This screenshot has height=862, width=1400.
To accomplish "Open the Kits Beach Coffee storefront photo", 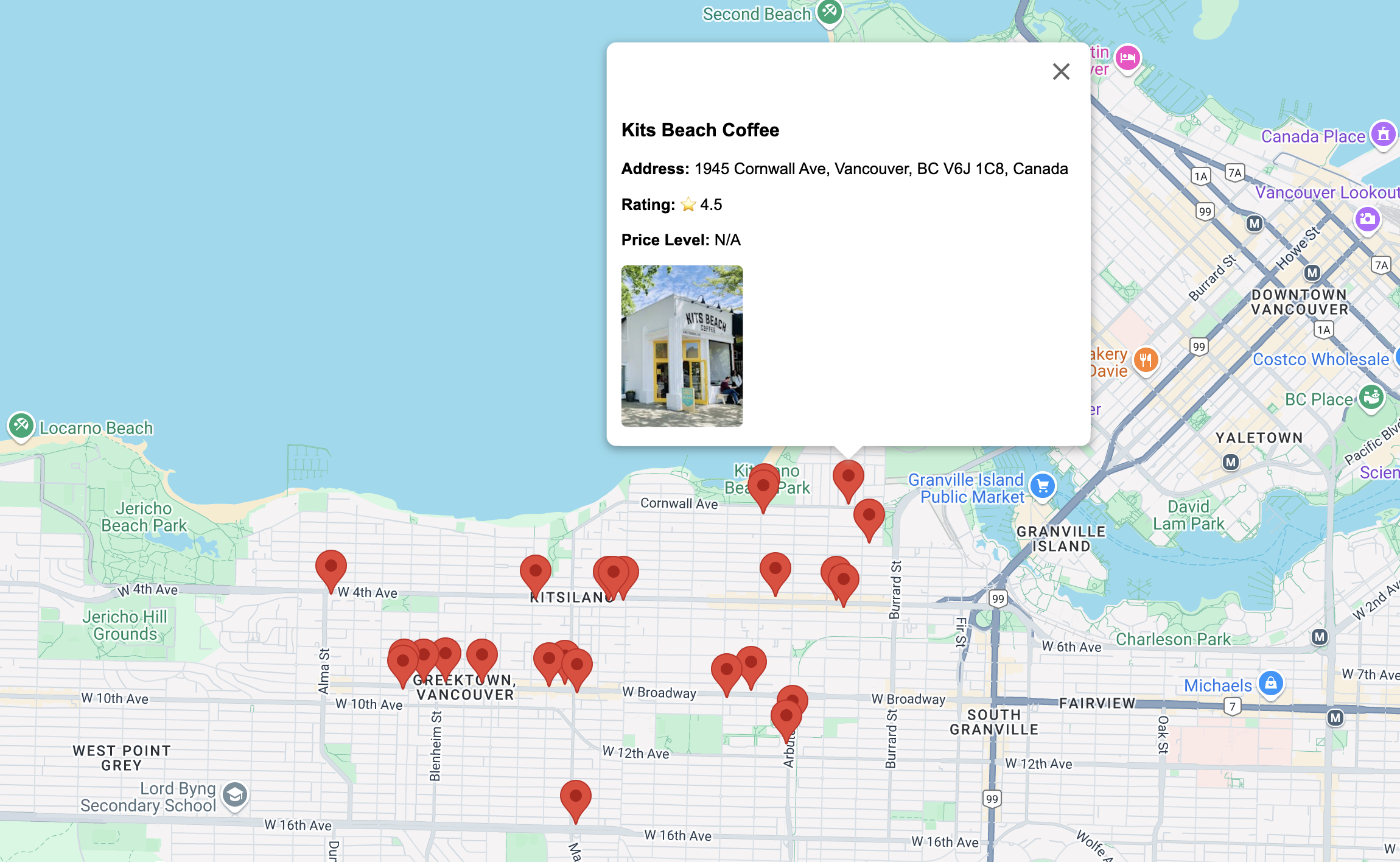I will click(x=682, y=347).
